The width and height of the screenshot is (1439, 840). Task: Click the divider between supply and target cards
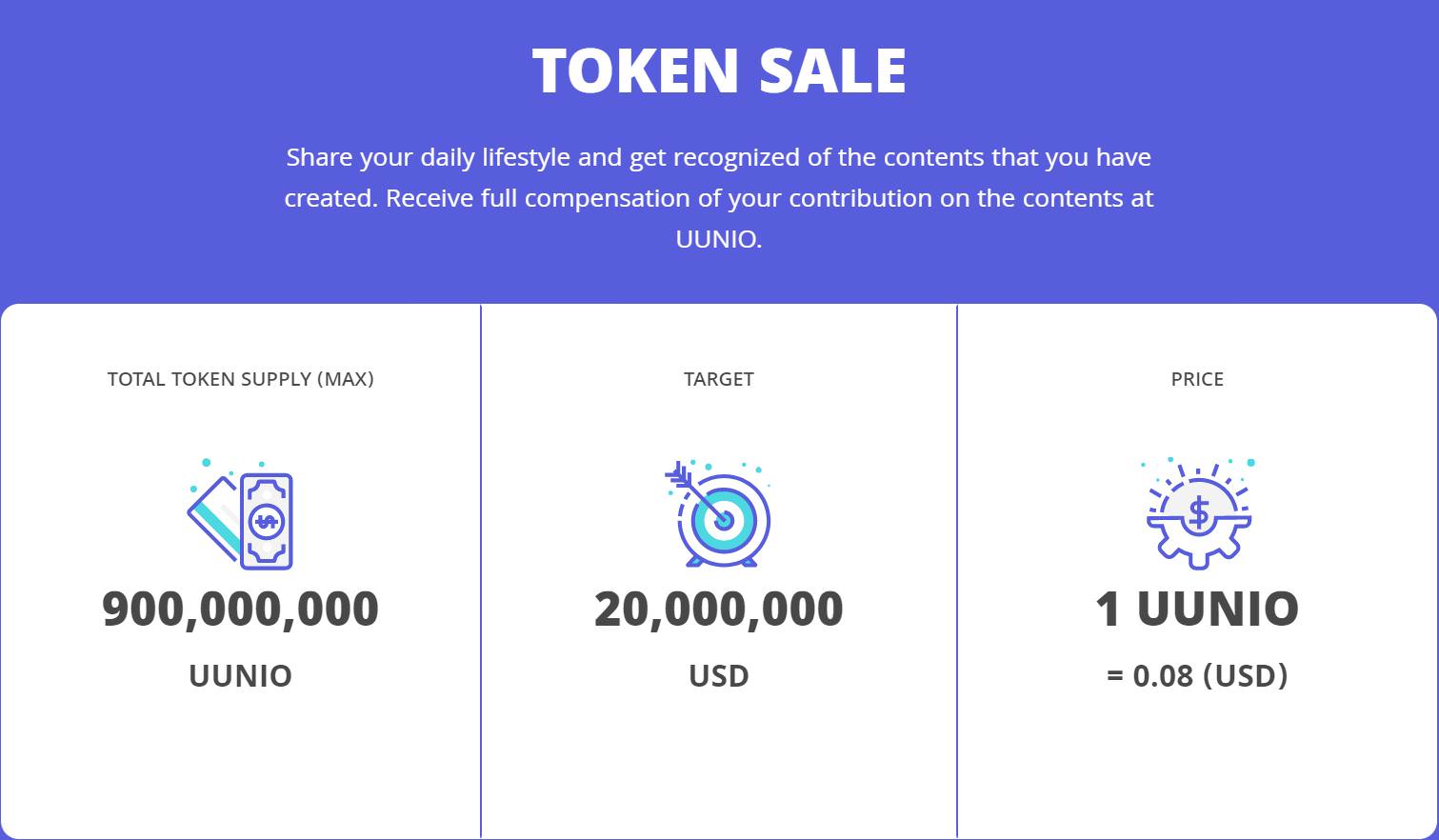481,571
